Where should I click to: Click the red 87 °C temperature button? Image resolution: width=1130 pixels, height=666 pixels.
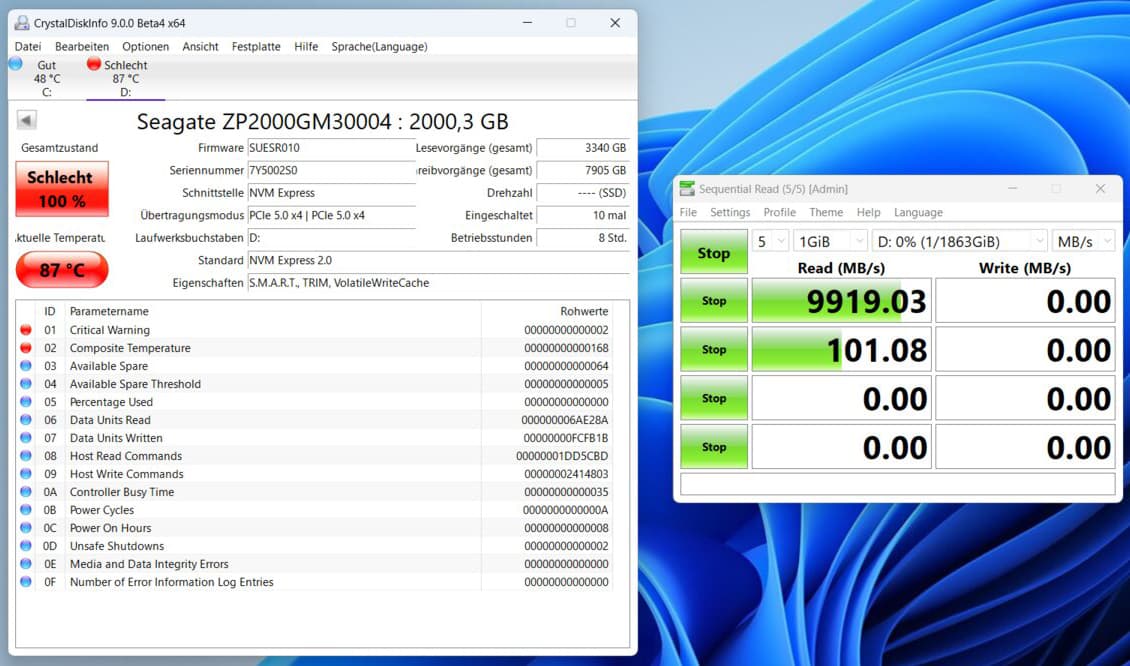(62, 270)
